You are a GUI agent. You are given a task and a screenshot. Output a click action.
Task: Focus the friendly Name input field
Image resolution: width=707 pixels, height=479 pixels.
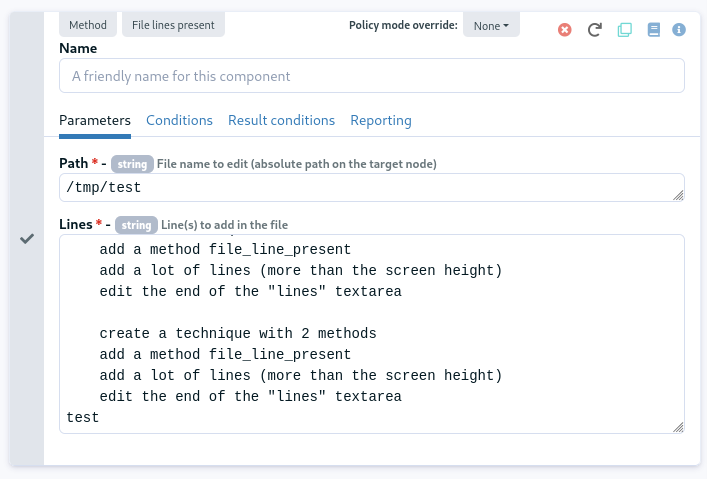coord(372,76)
